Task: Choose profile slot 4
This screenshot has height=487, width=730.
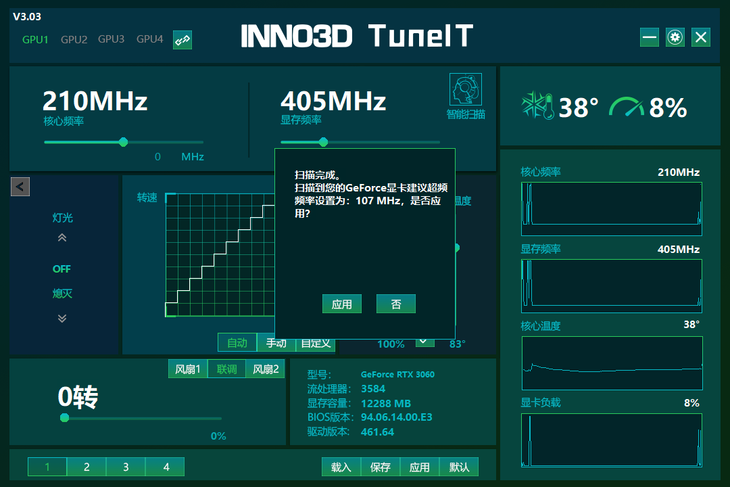Action: click(x=166, y=467)
